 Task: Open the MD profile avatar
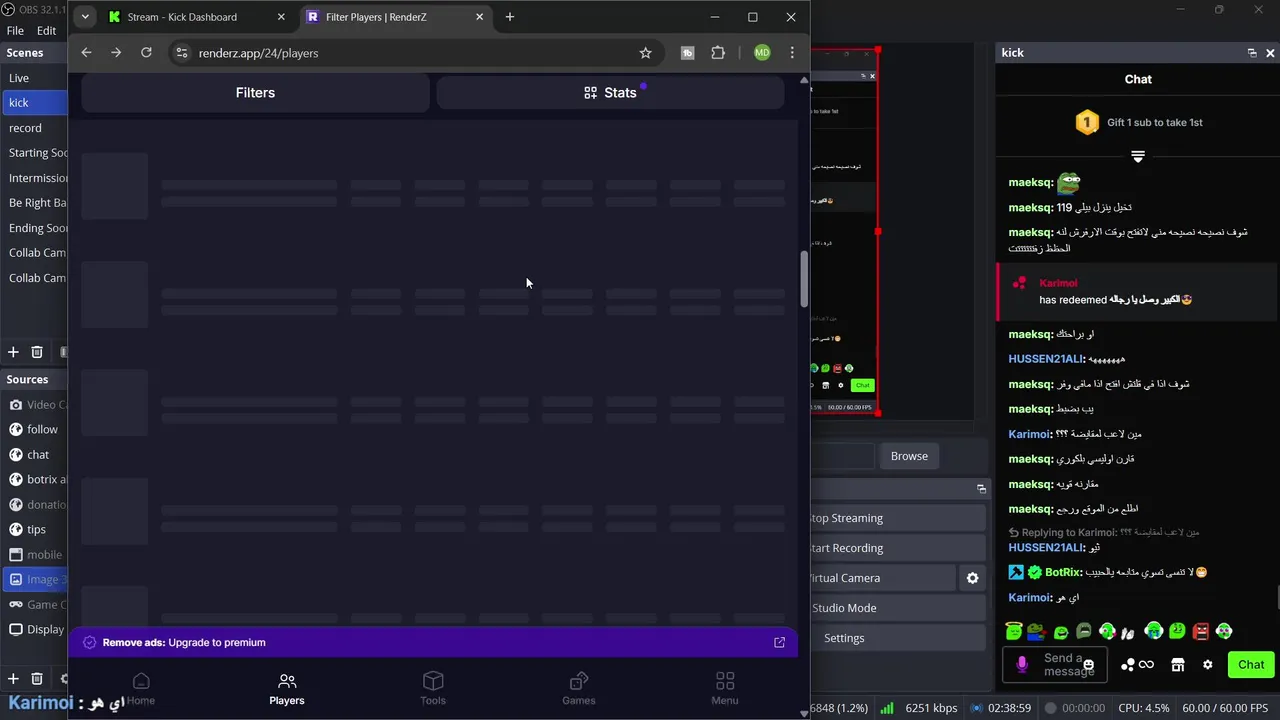(762, 53)
